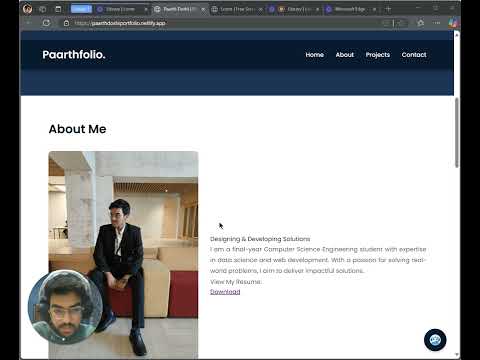This screenshot has width=480, height=360.
Task: Go to Home in the site navigation
Action: click(315, 55)
